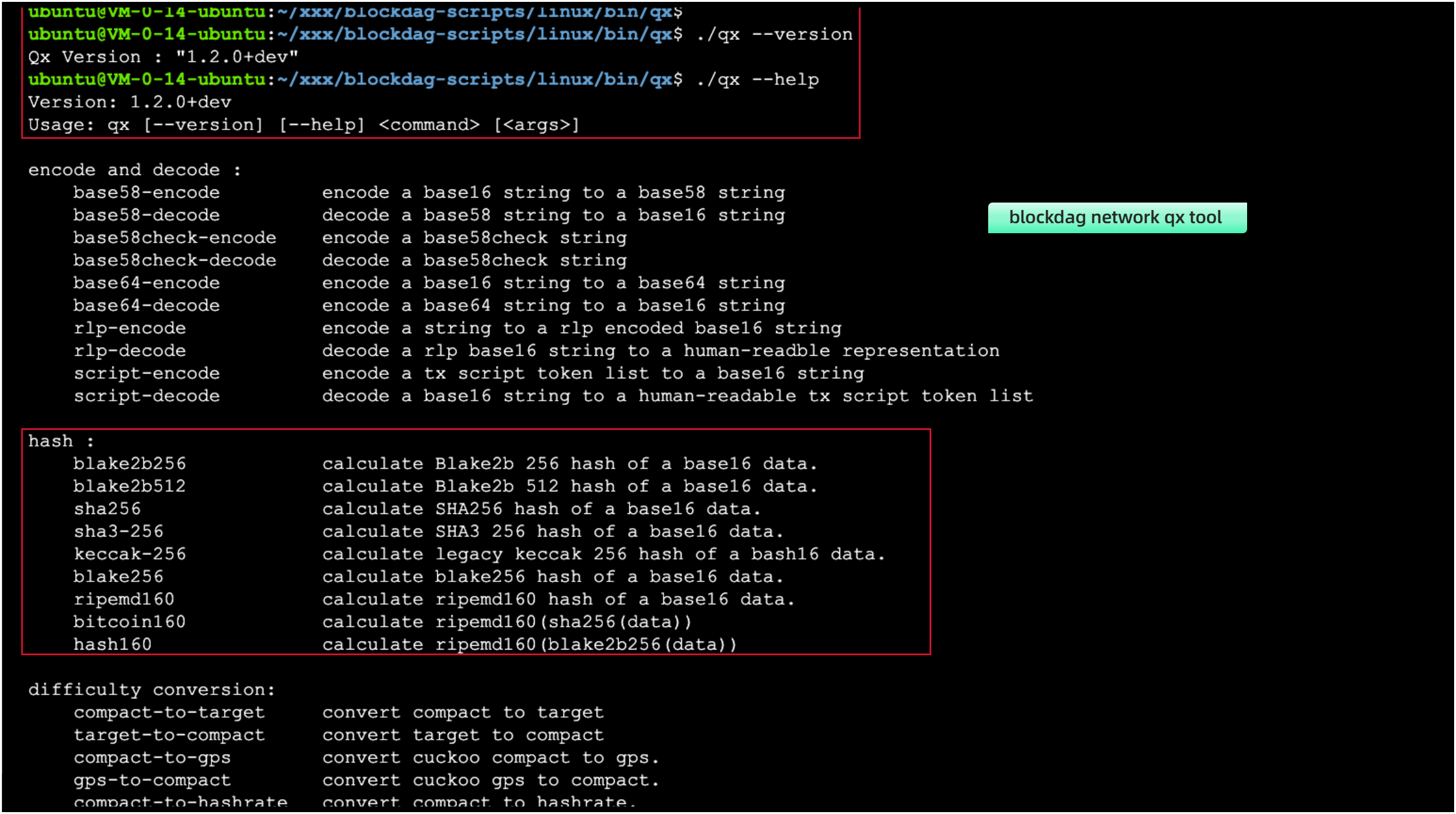Viewport: 1456px width, 814px height.
Task: Click the './qx --help' typed command
Action: pos(757,80)
